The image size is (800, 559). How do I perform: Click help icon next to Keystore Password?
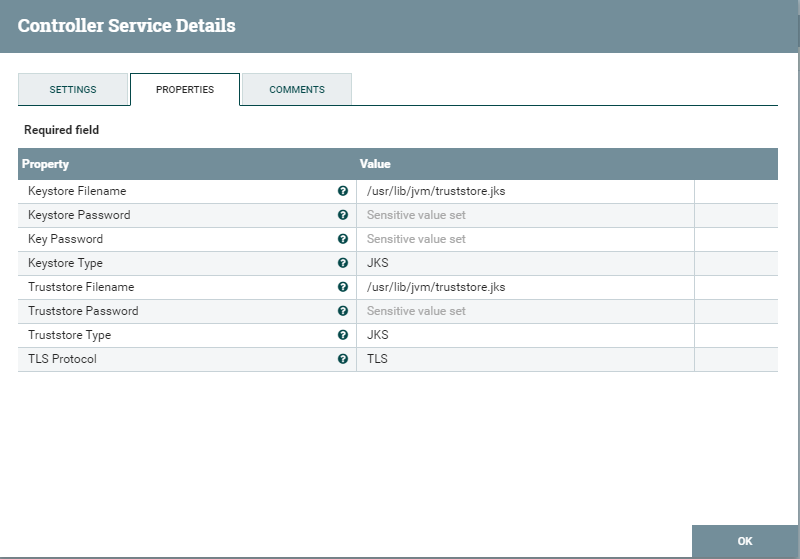[343, 215]
